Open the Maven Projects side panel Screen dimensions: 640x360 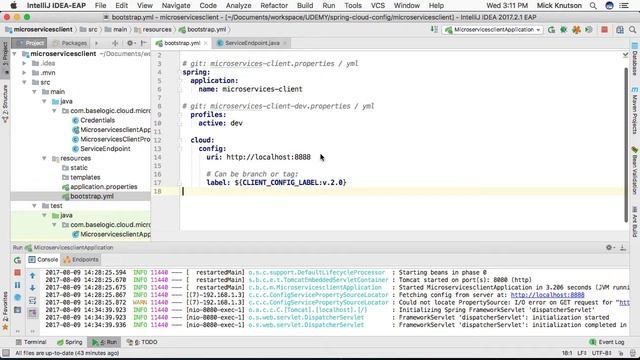[635, 111]
